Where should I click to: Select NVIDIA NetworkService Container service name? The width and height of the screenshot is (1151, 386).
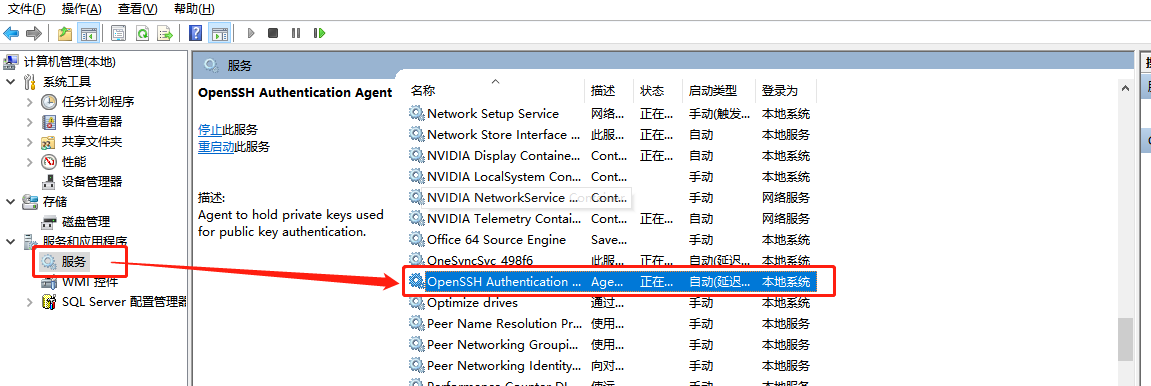point(504,197)
